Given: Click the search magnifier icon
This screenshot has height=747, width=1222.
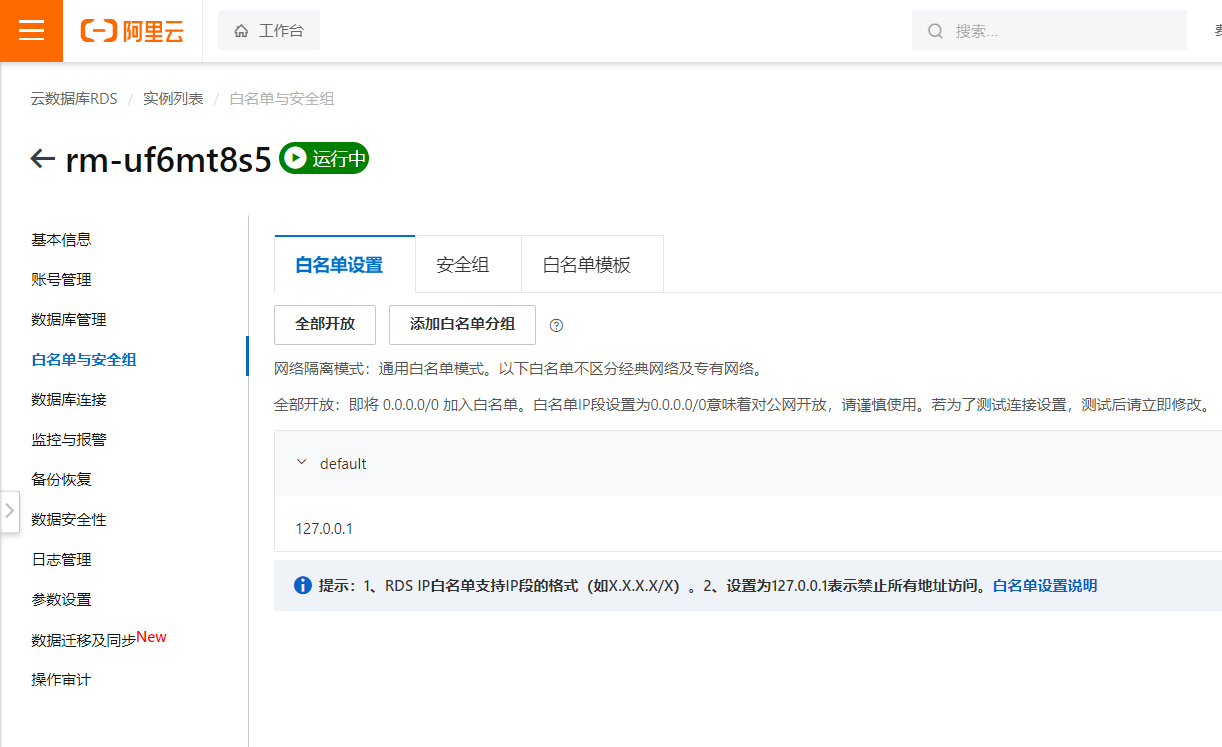Looking at the screenshot, I should (936, 31).
